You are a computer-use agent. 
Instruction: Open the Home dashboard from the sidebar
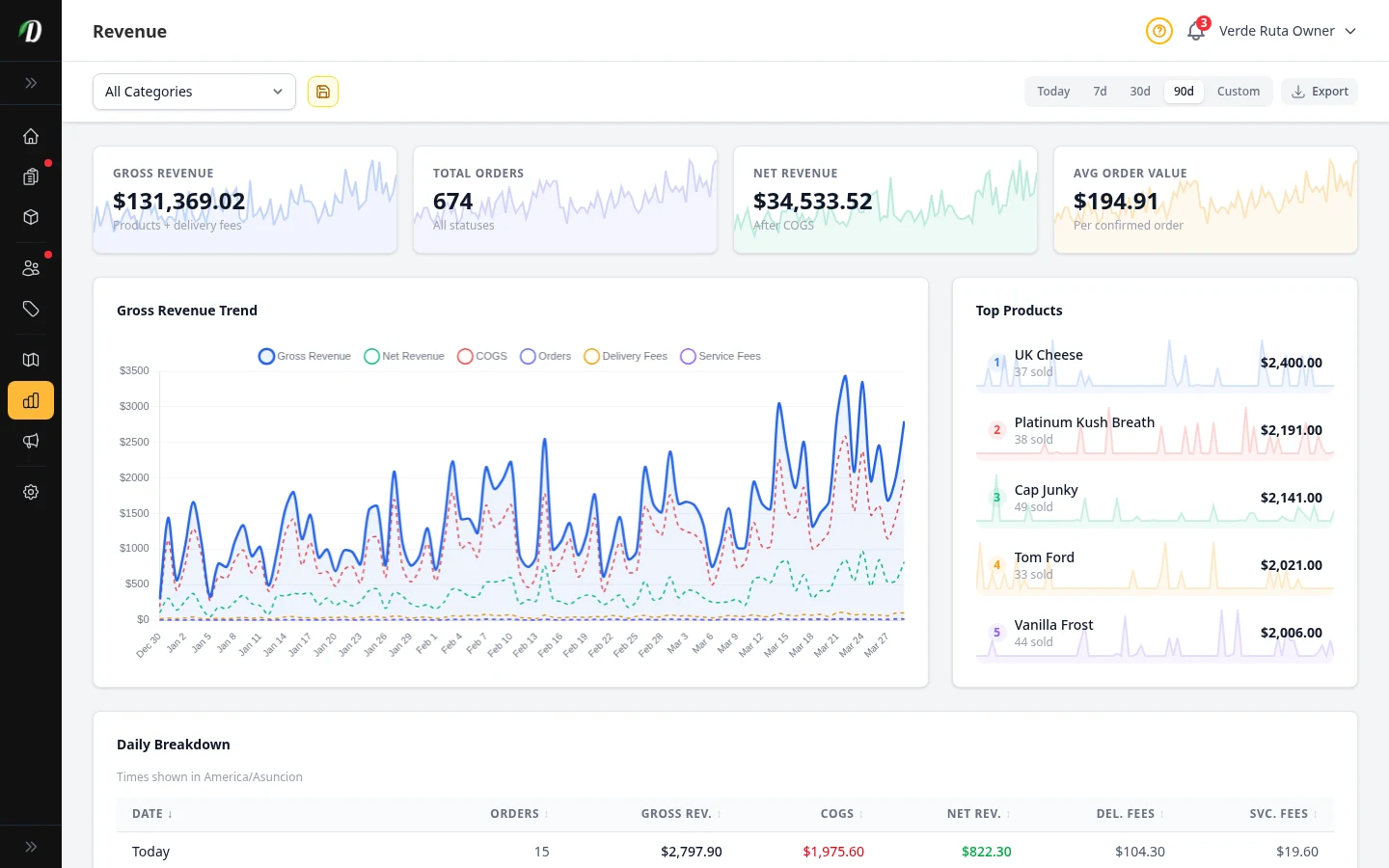click(31, 136)
